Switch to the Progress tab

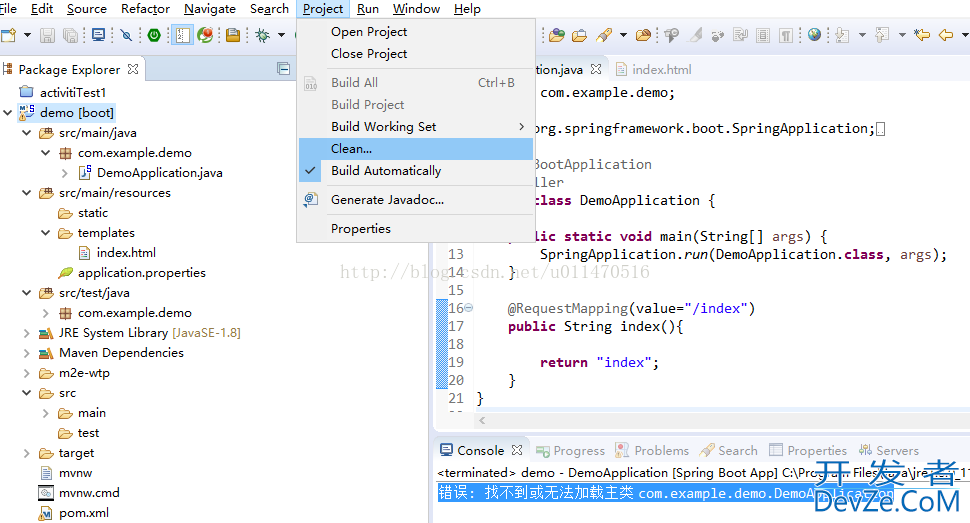[570, 451]
